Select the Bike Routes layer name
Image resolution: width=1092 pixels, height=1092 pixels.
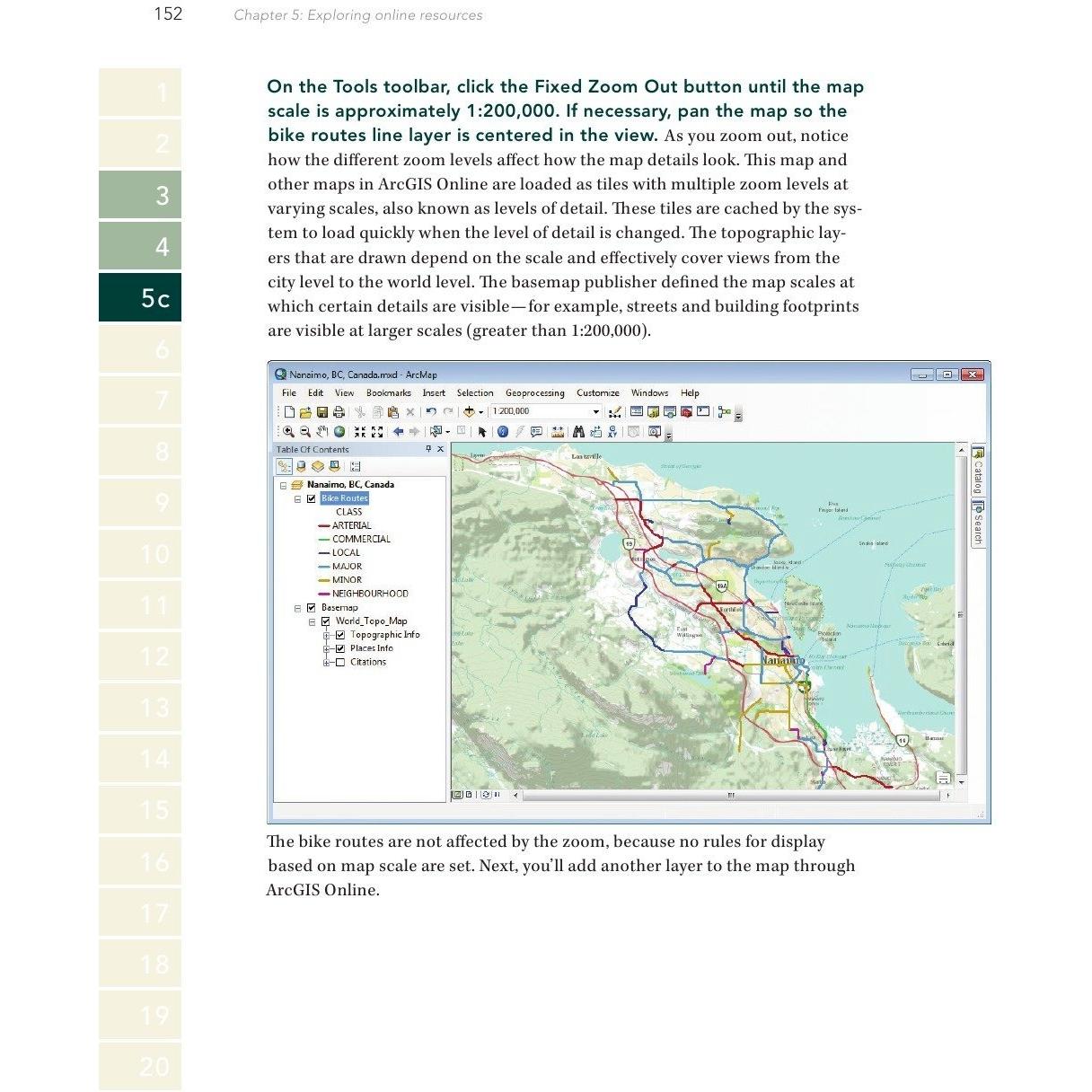(344, 498)
